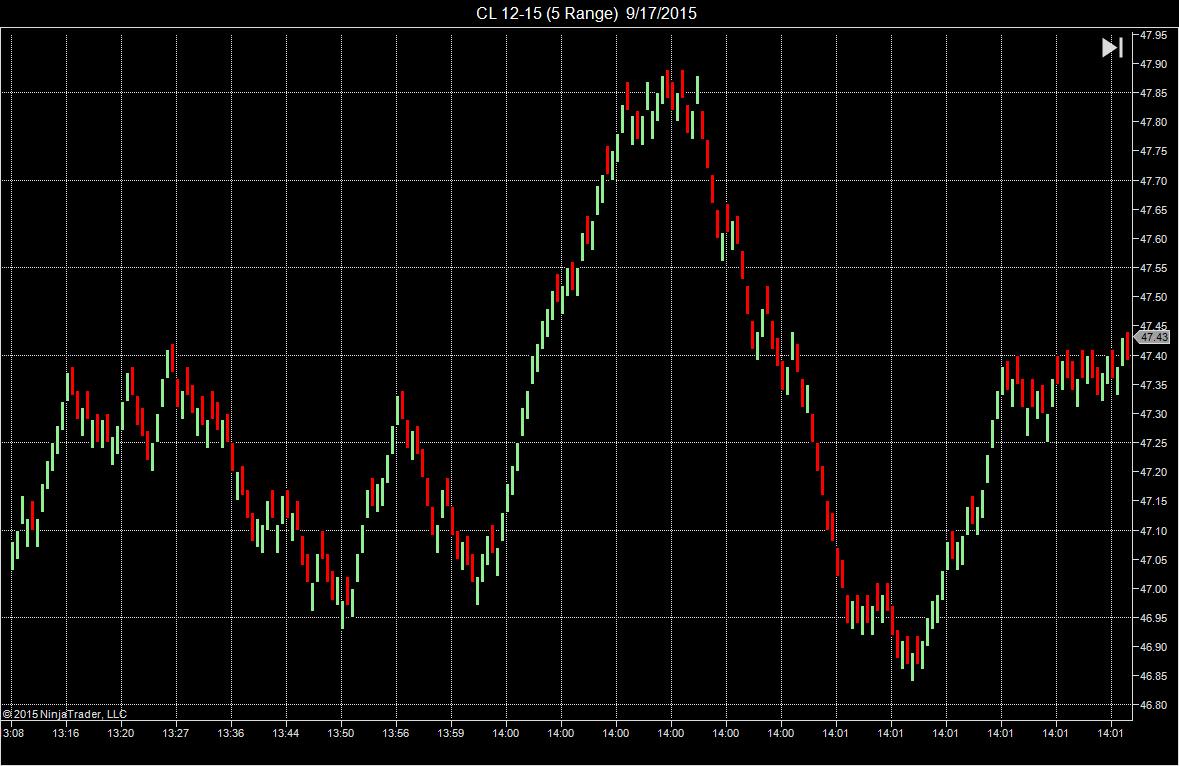Select the 47.65 price axis label
Screen dimensions: 1179x766
coord(1154,210)
